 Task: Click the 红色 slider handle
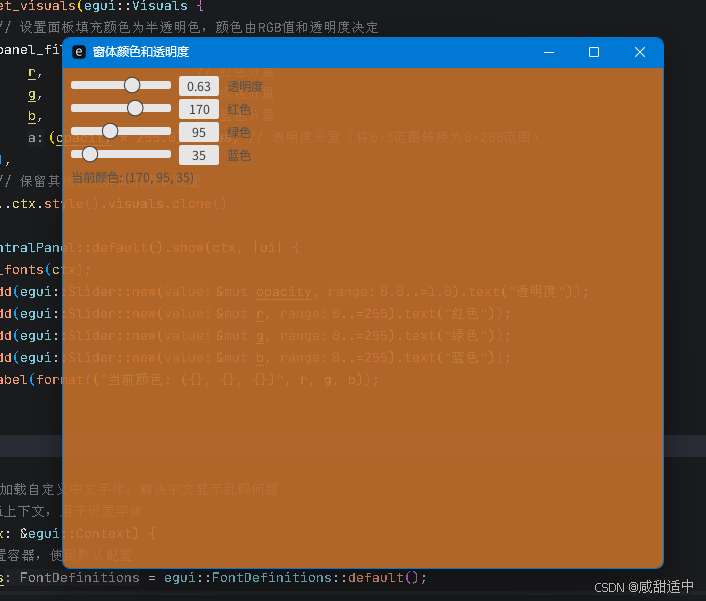[135, 108]
